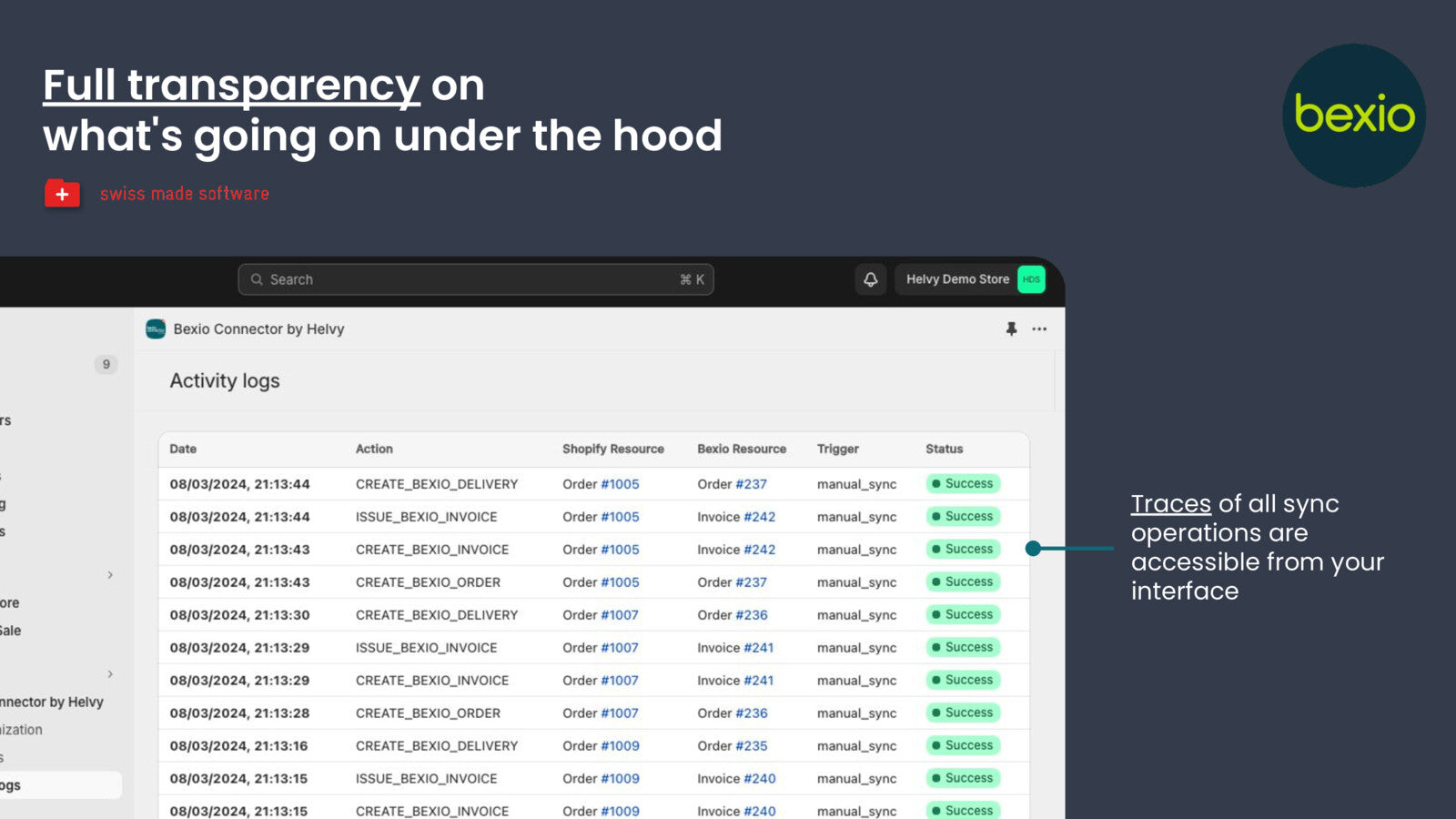Open Bexio Order #236 in 21:13:30 delivery row
Viewport: 1456px width, 819px height.
point(752,615)
